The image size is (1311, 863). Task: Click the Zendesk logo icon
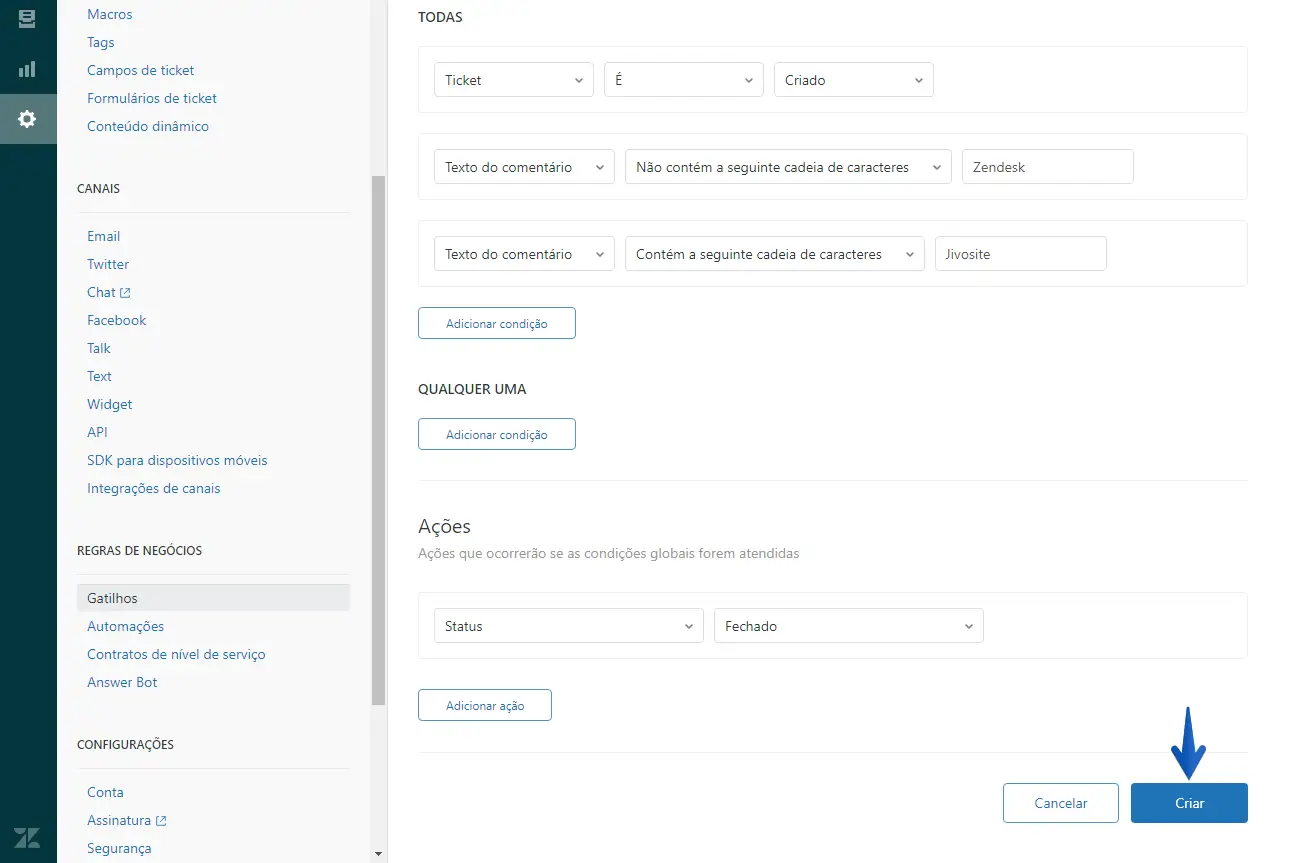pos(27,837)
